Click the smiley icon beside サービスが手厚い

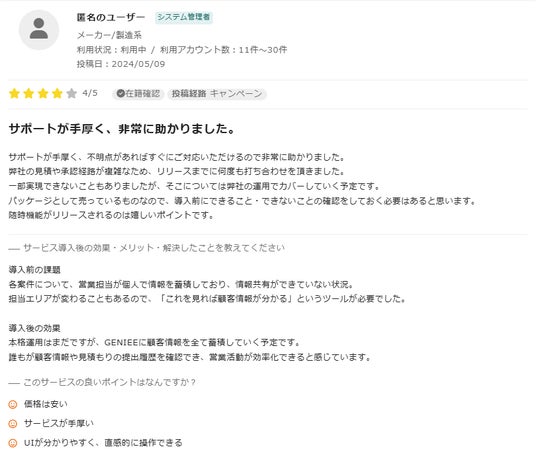click(13, 424)
